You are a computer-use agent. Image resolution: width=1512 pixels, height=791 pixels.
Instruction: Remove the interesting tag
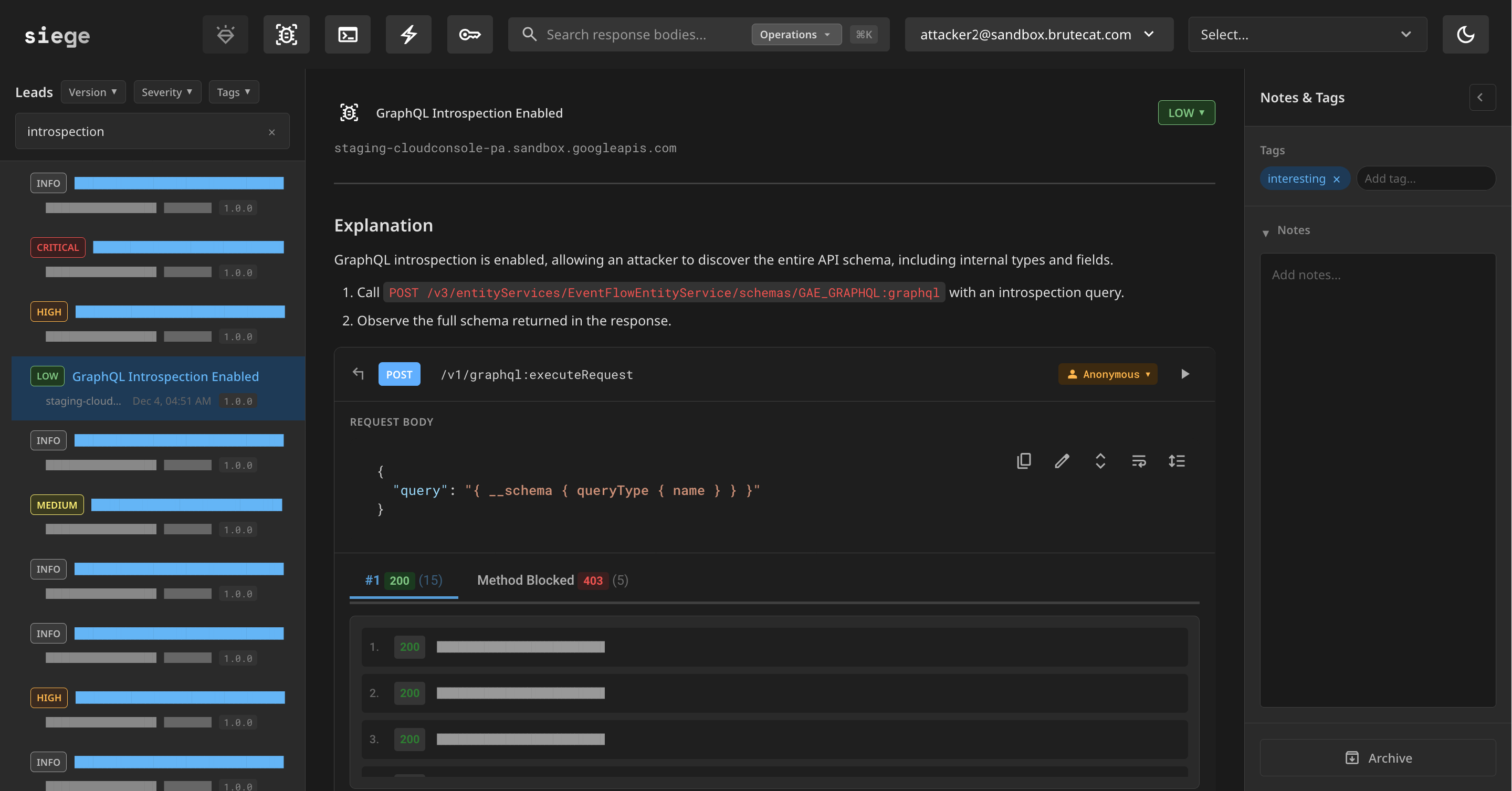pyautogui.click(x=1337, y=179)
